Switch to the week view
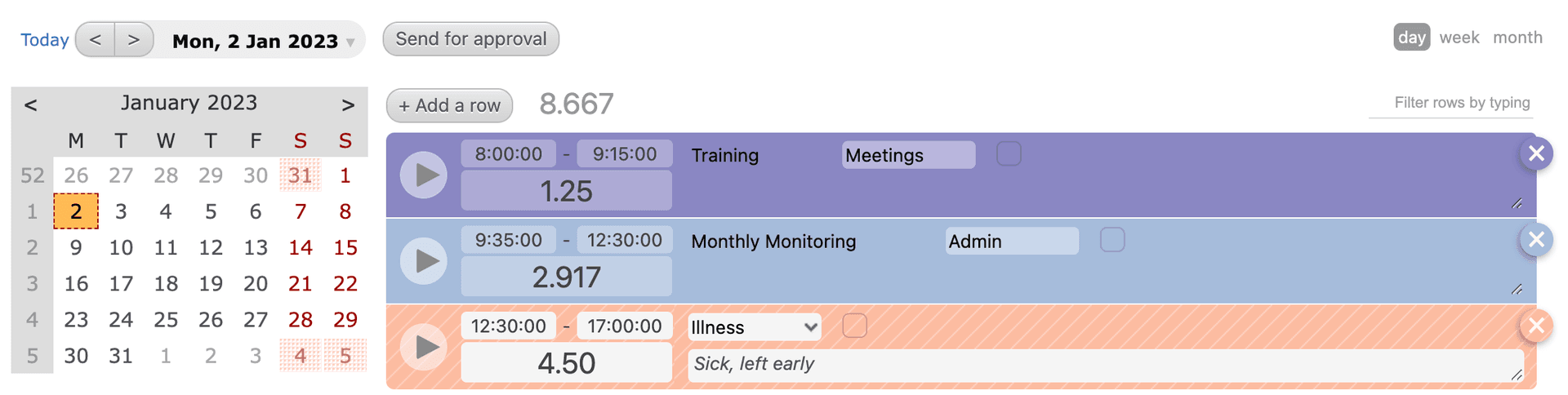Screen dimensions: 1568x395 [x=1459, y=38]
